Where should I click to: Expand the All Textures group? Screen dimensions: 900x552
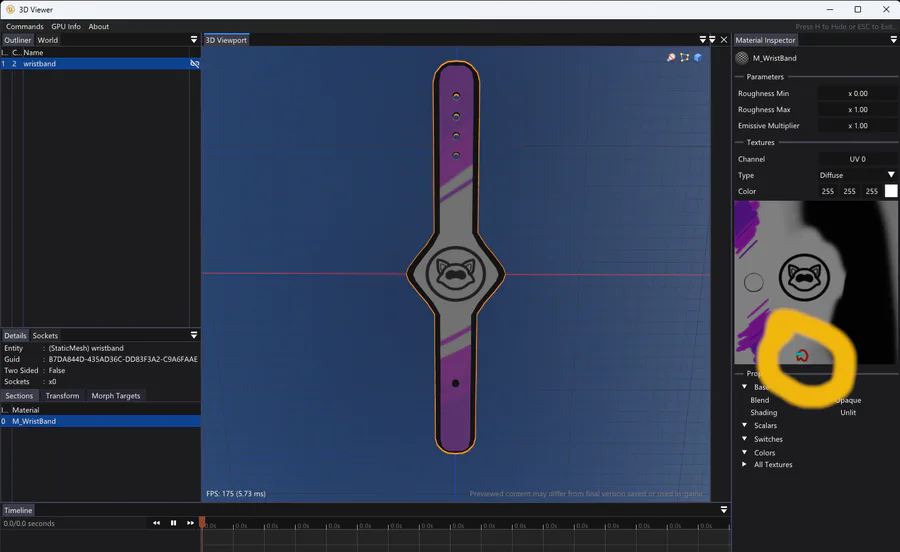pos(744,464)
